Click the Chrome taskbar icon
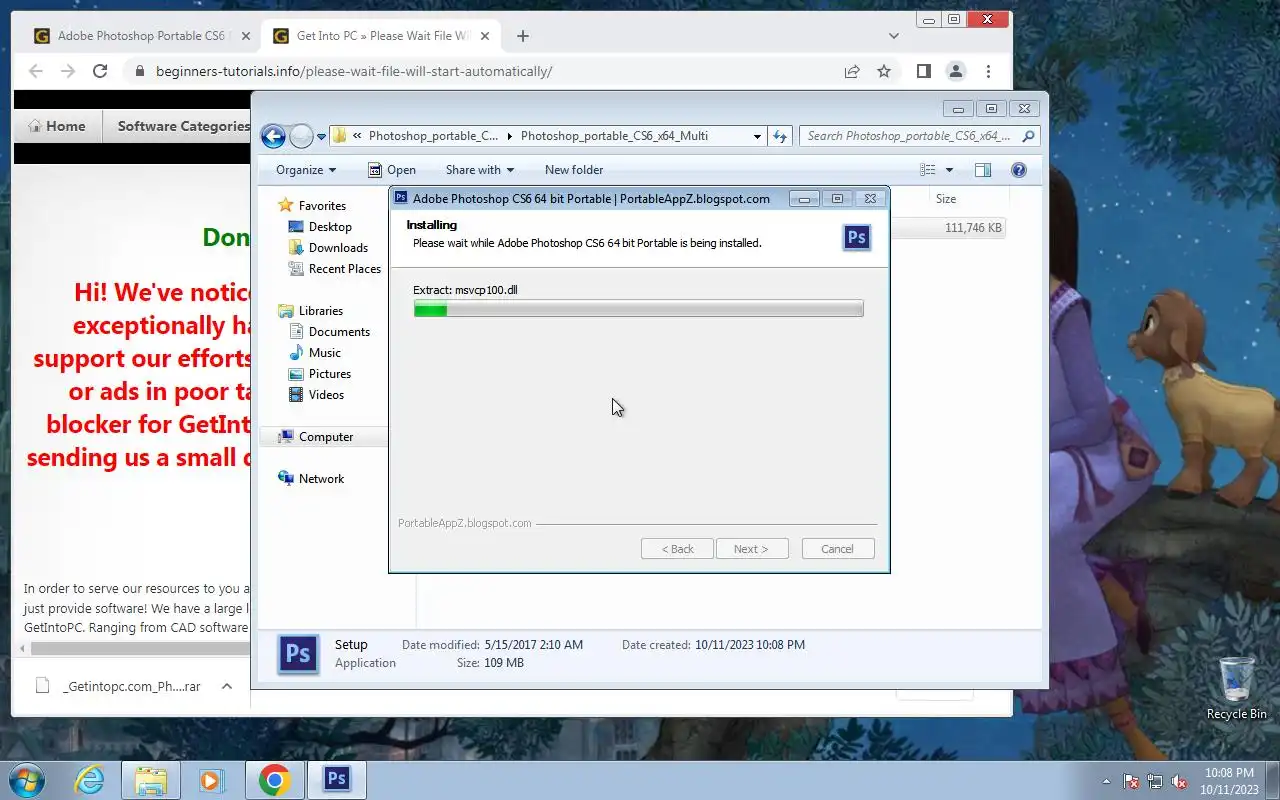1280x800 pixels. point(274,780)
